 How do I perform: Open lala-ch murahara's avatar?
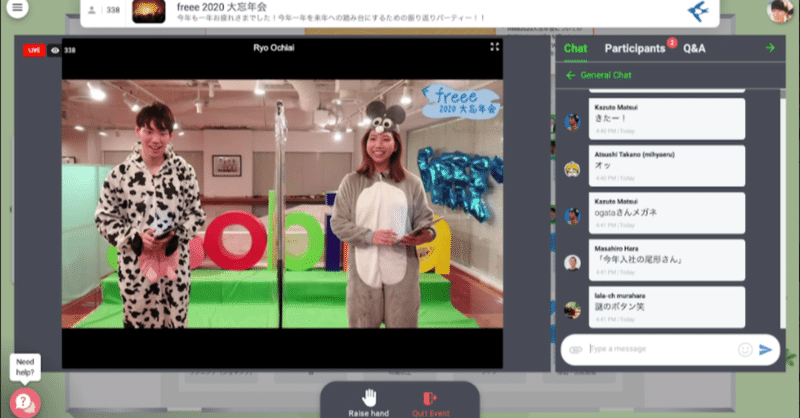572,310
